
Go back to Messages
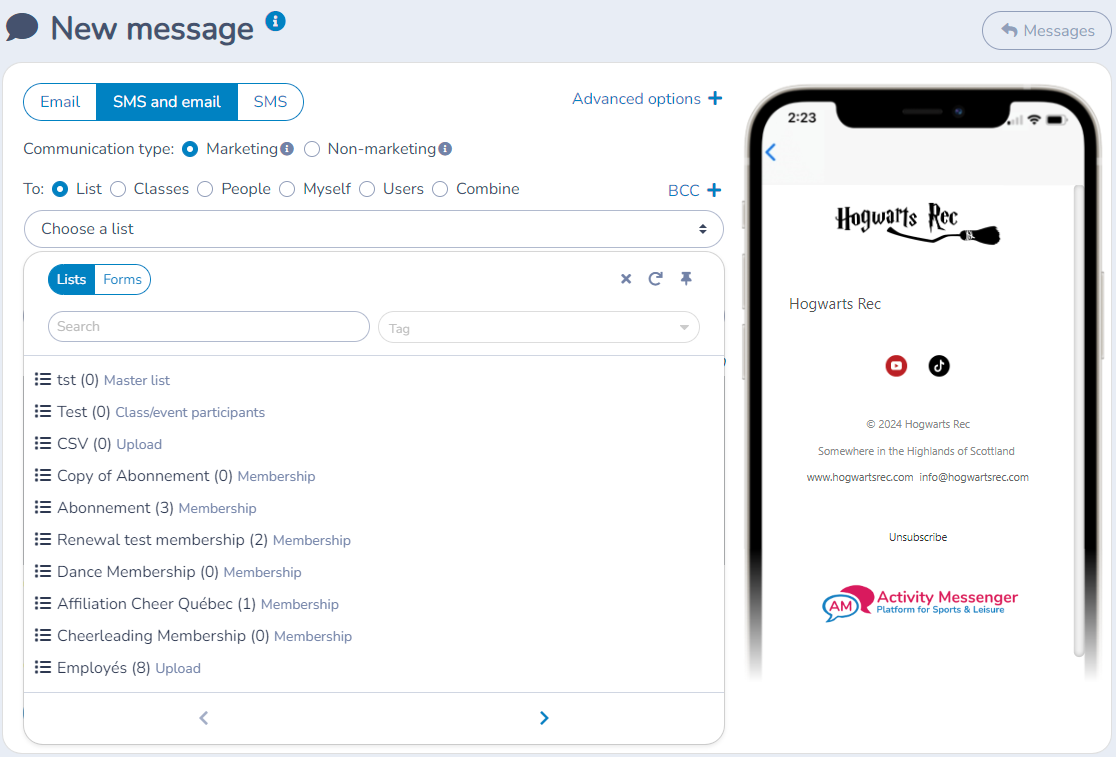tap(1046, 31)
